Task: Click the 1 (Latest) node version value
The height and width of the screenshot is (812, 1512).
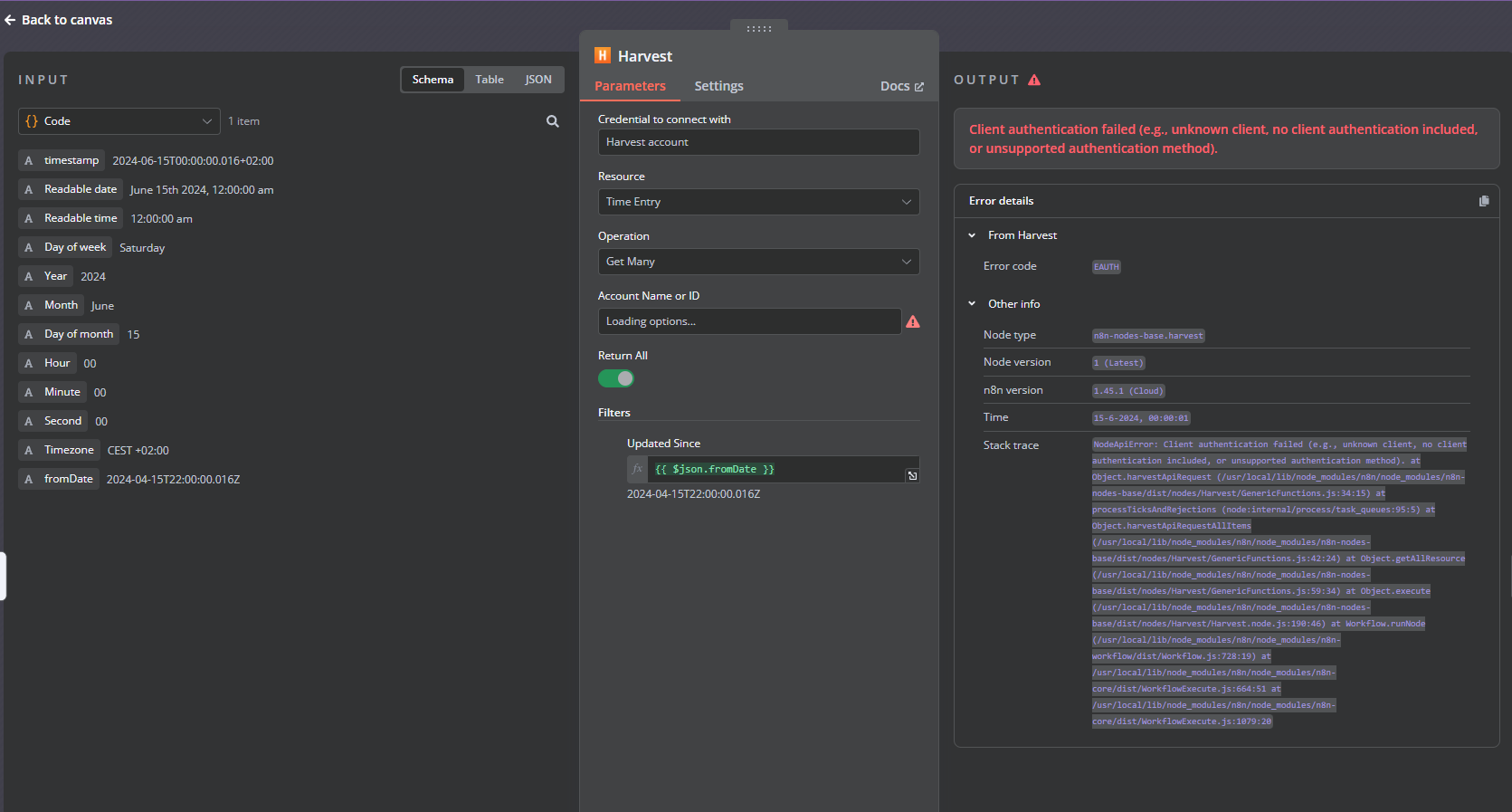Action: coord(1118,363)
